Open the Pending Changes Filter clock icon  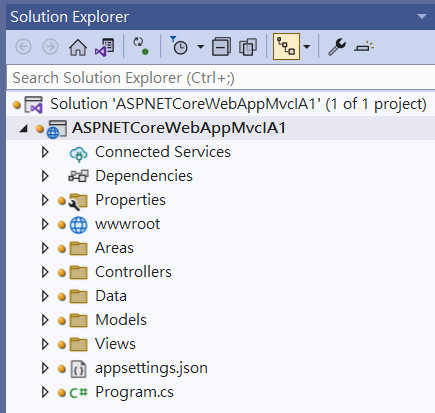179,46
